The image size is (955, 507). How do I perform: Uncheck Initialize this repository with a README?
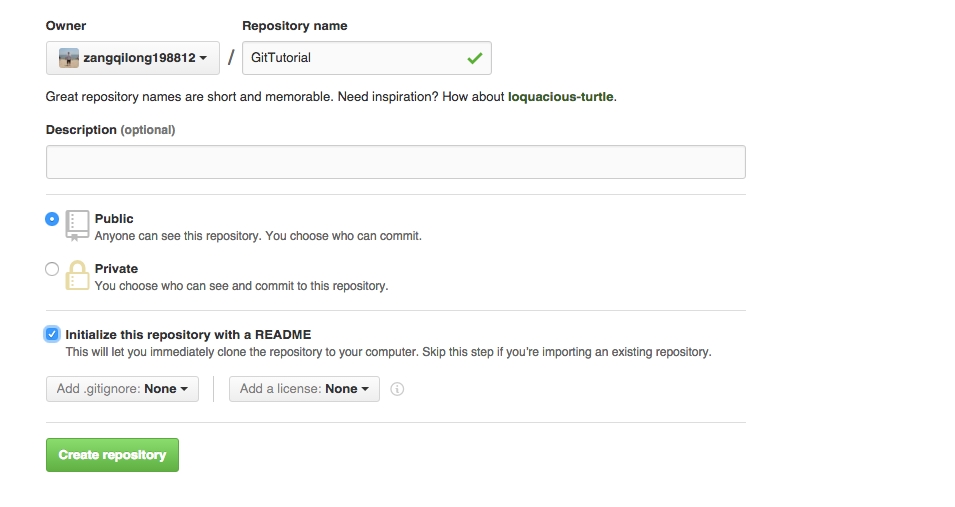(x=52, y=334)
